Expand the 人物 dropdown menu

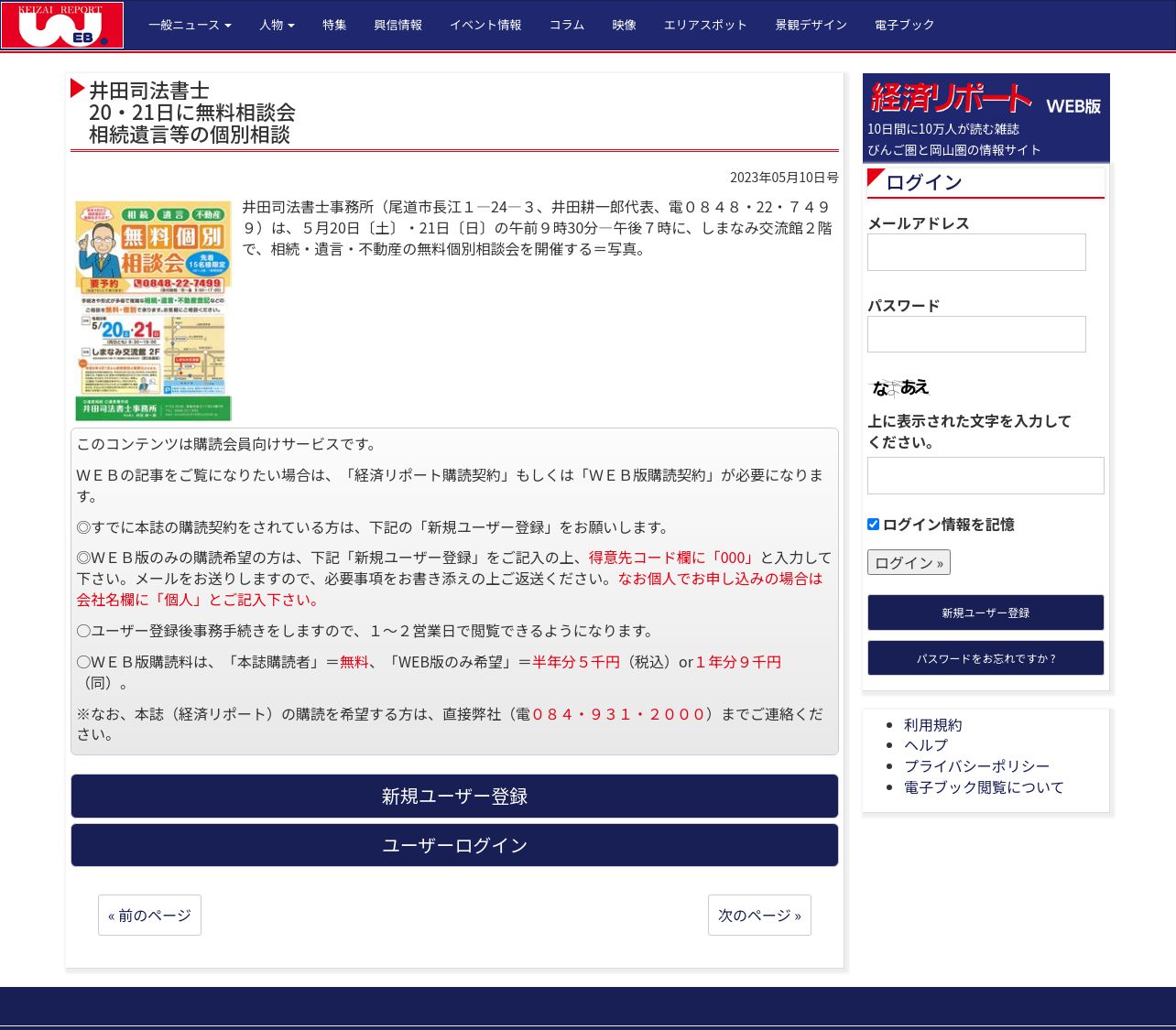[x=277, y=25]
